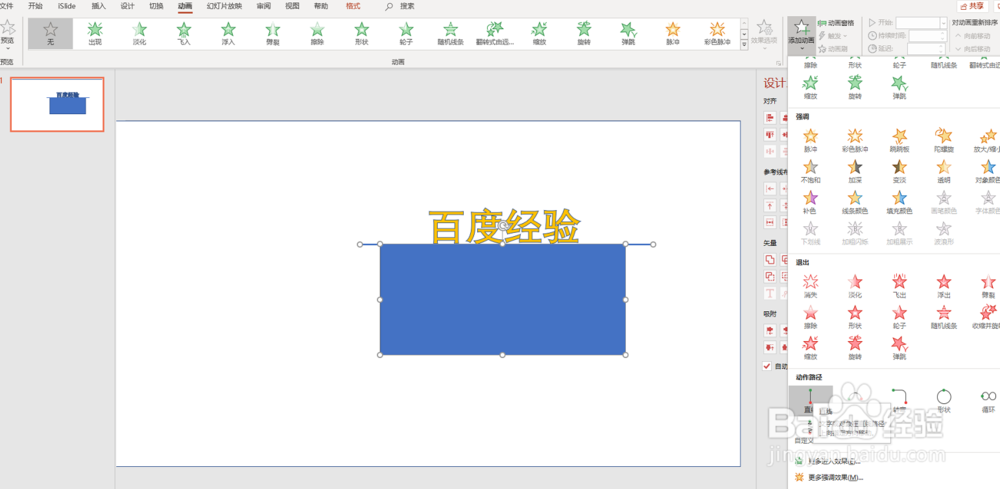Pick the green 旋转 entrance effect in the dropdown panel
The height and width of the screenshot is (489, 1000).
tap(855, 87)
